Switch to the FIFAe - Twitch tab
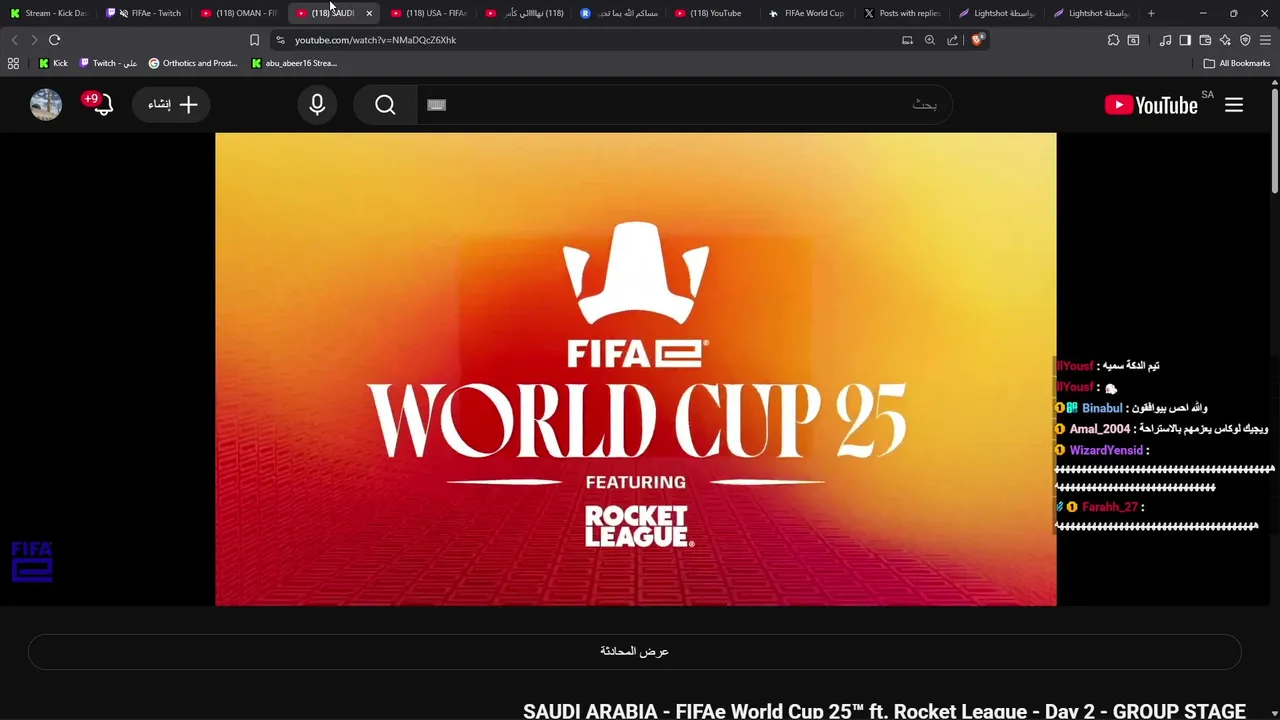 (145, 13)
